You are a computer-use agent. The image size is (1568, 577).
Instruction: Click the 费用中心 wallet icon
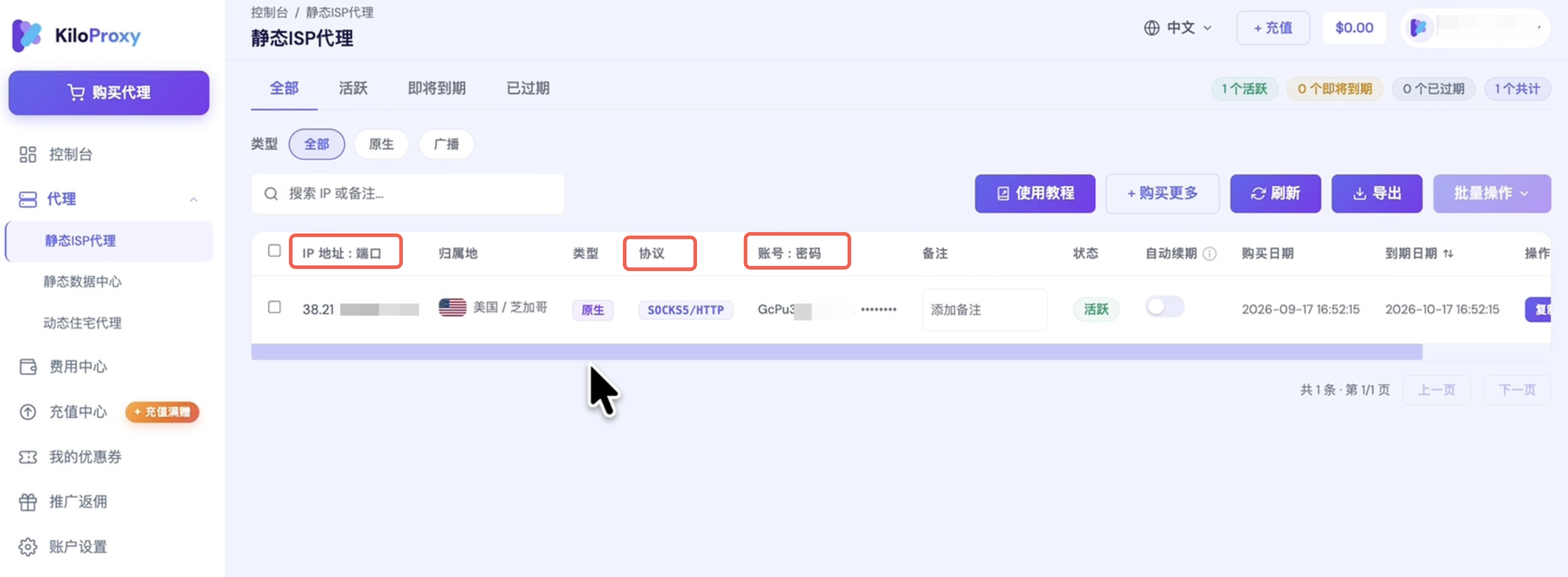28,367
